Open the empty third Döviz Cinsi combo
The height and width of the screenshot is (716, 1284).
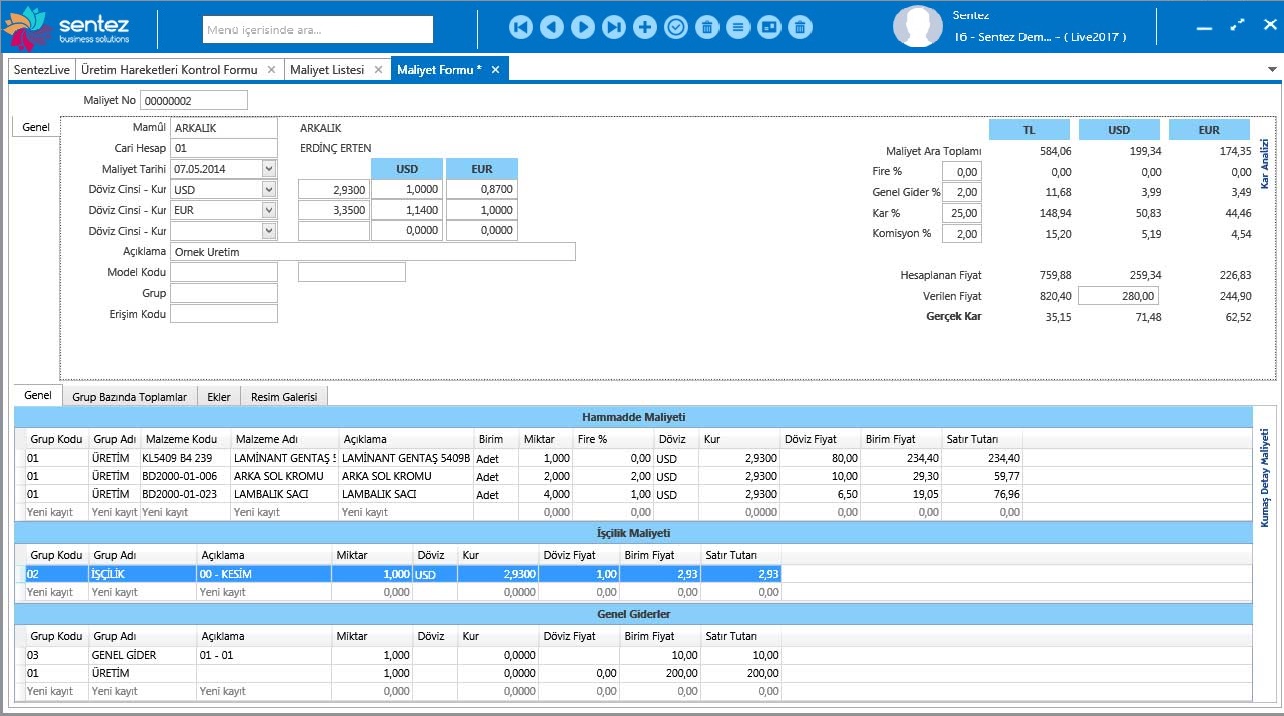(x=268, y=230)
